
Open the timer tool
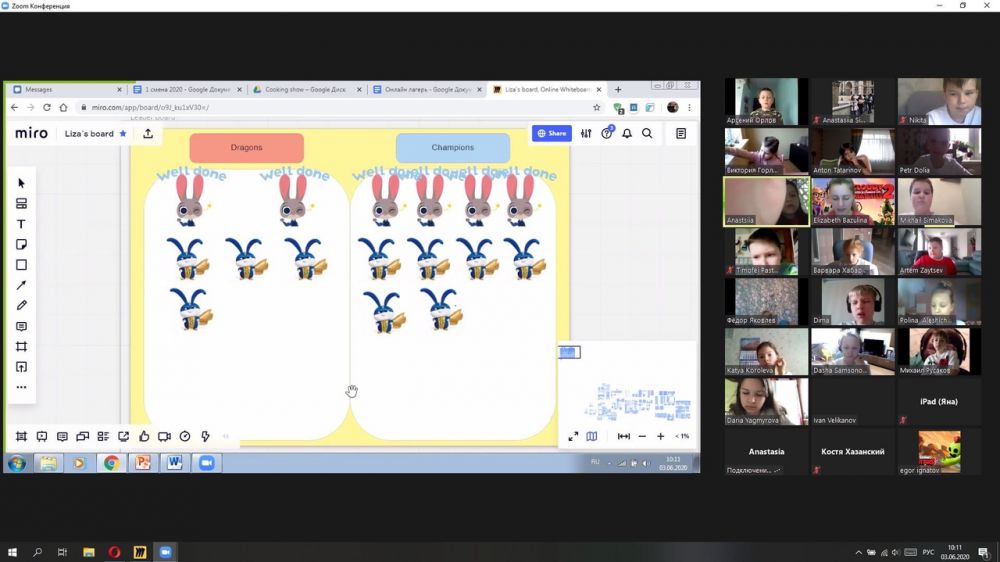click(184, 436)
